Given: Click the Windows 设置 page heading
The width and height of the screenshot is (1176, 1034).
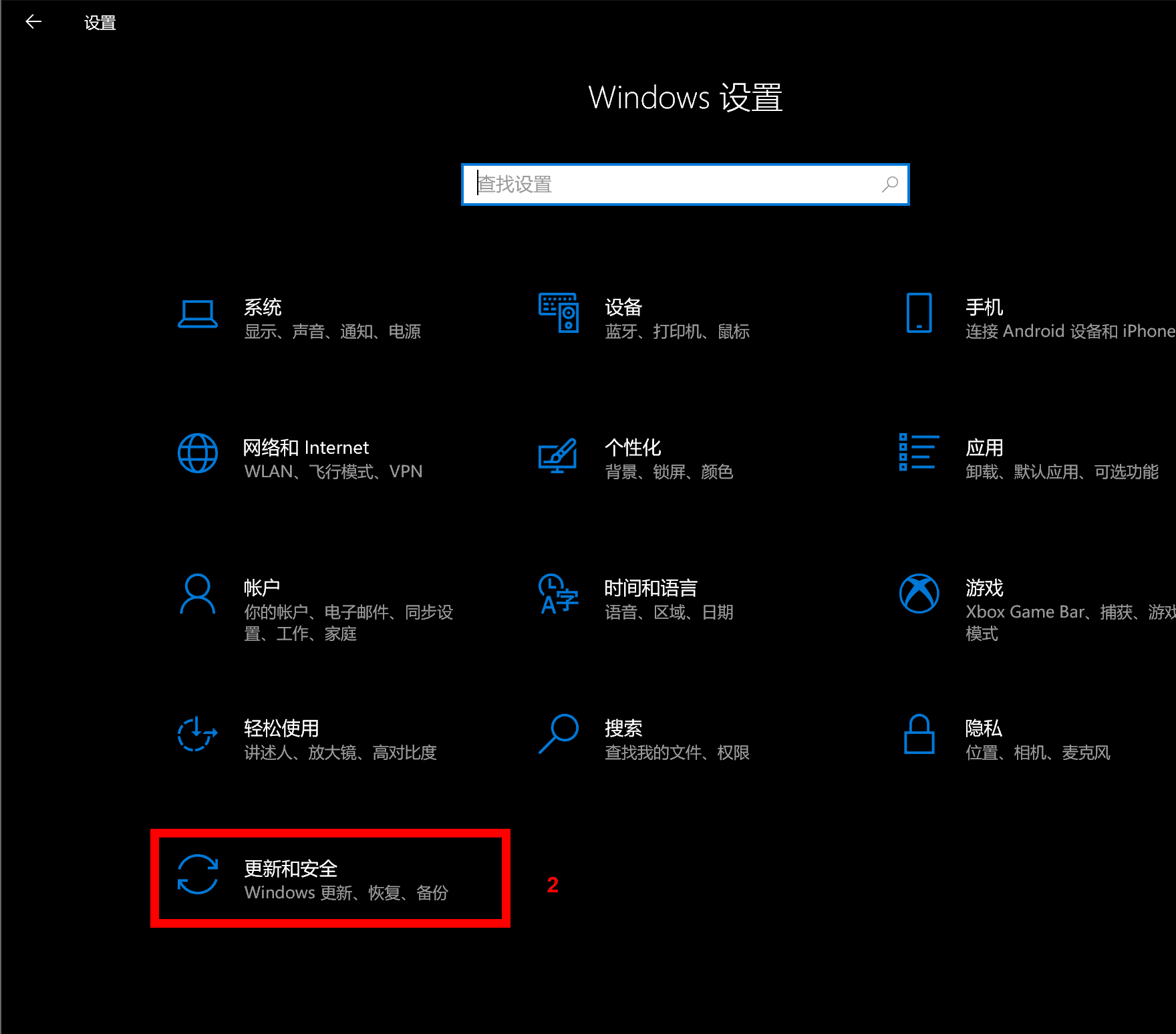Looking at the screenshot, I should coord(686,98).
